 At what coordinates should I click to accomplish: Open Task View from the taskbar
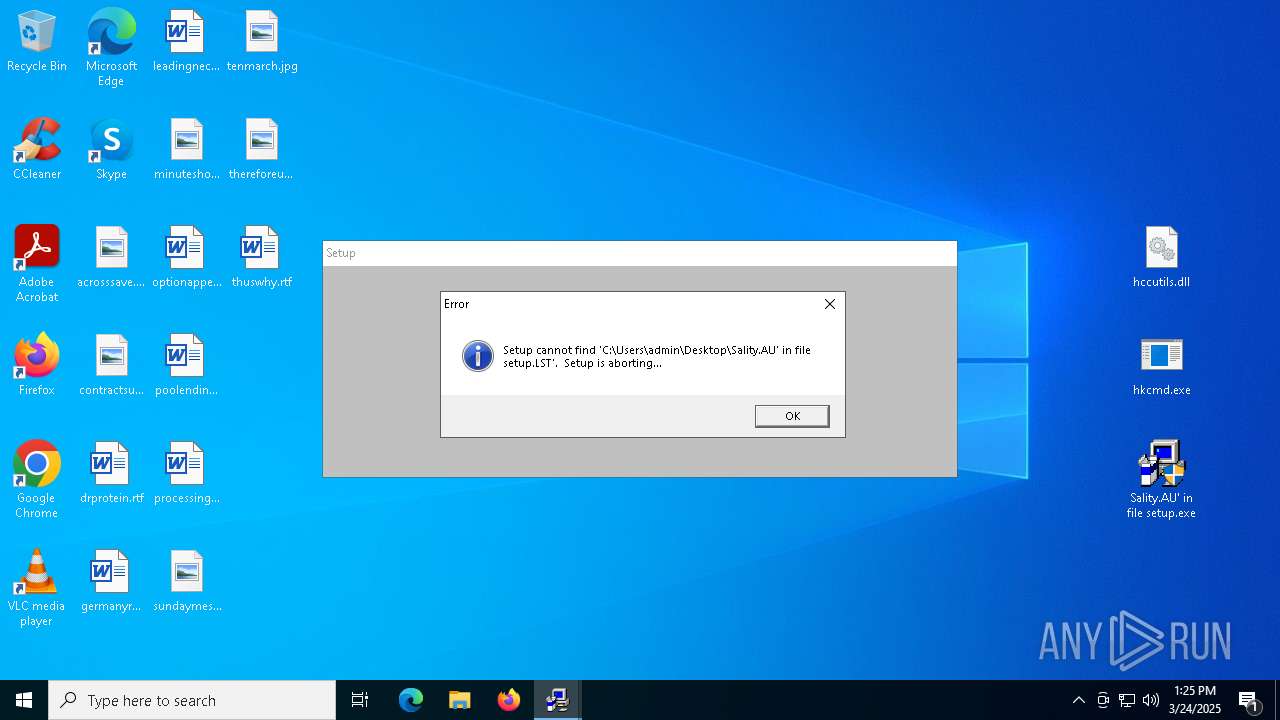pyautogui.click(x=360, y=700)
